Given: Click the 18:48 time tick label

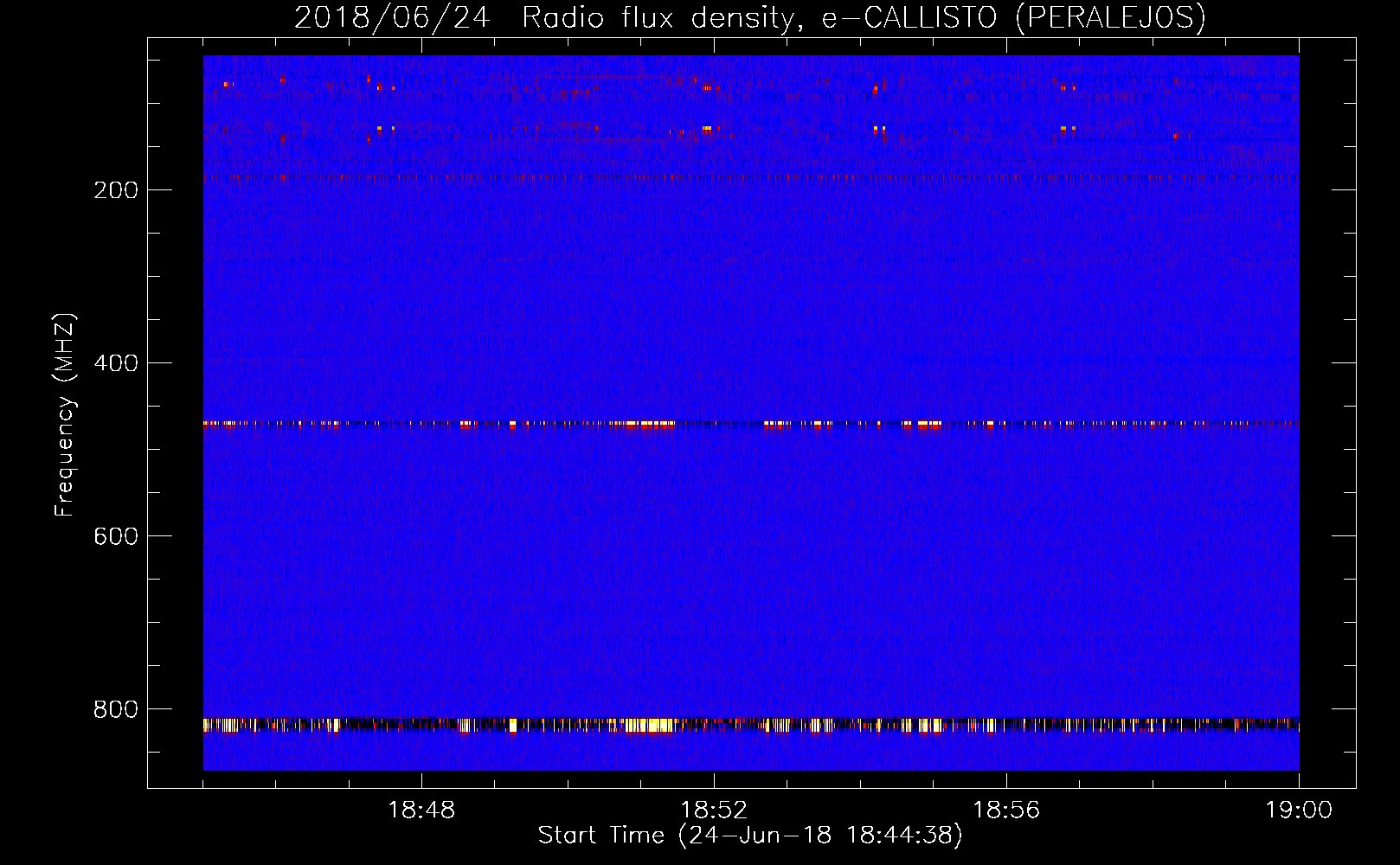Looking at the screenshot, I should (x=421, y=811).
